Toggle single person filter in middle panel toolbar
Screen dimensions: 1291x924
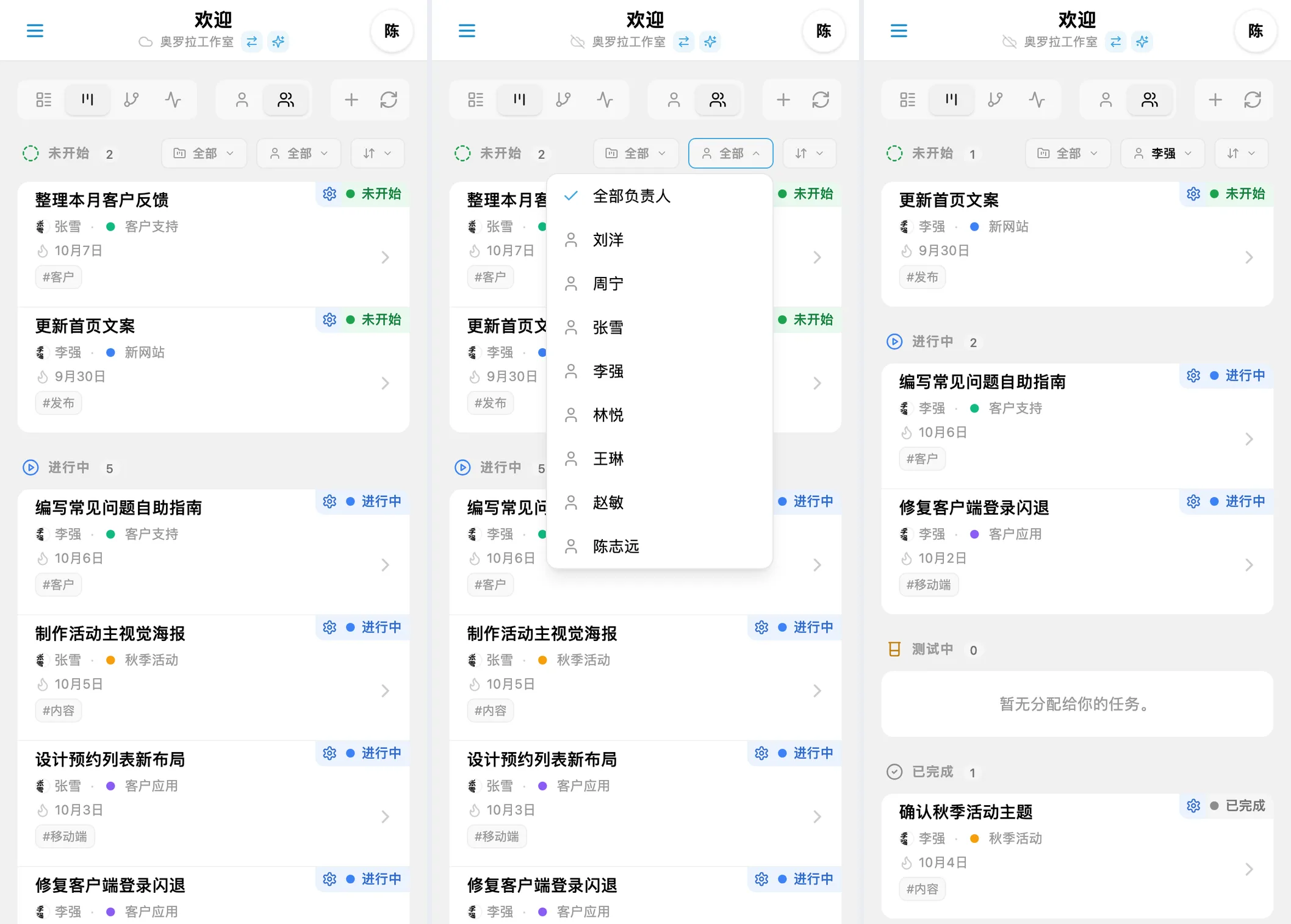[674, 99]
